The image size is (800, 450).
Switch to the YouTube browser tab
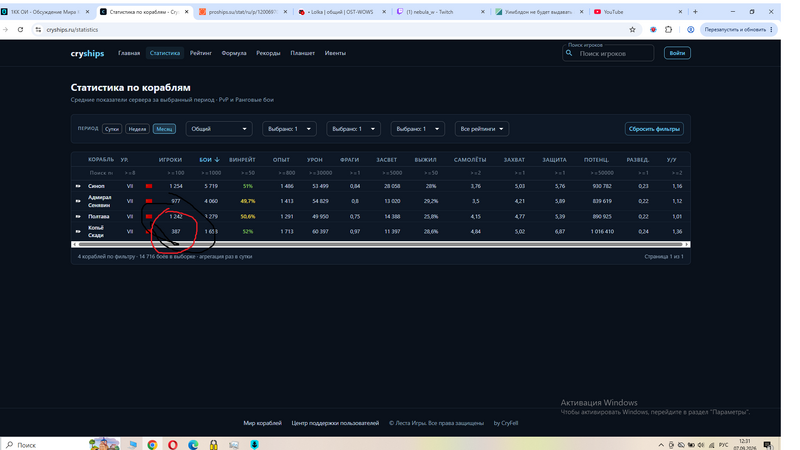coord(638,12)
